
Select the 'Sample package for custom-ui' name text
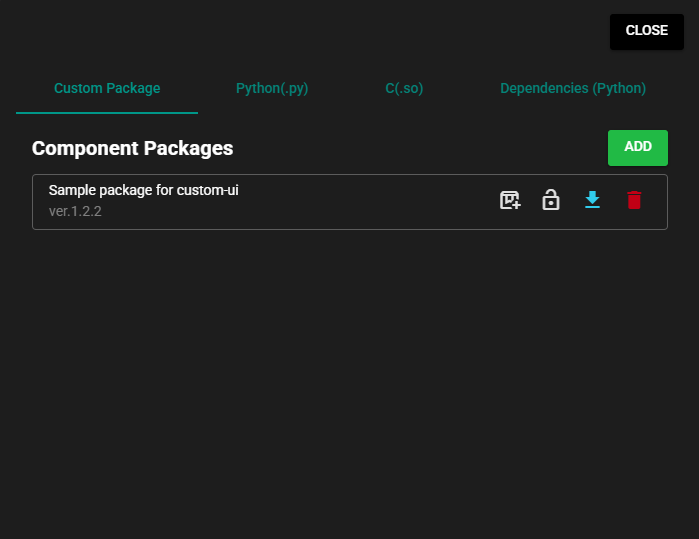(x=143, y=190)
